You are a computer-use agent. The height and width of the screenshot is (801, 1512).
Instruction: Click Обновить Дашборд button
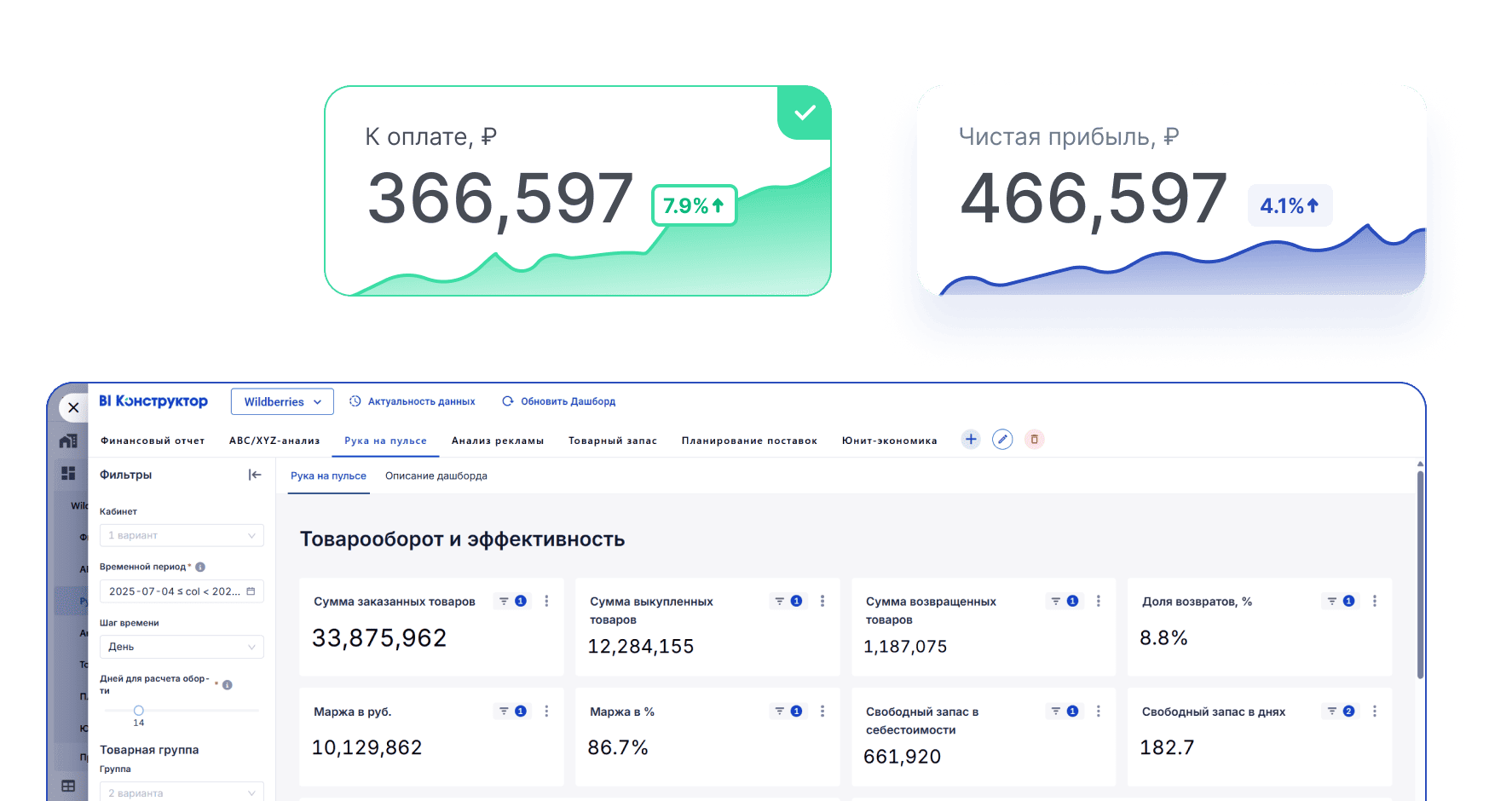click(x=559, y=401)
